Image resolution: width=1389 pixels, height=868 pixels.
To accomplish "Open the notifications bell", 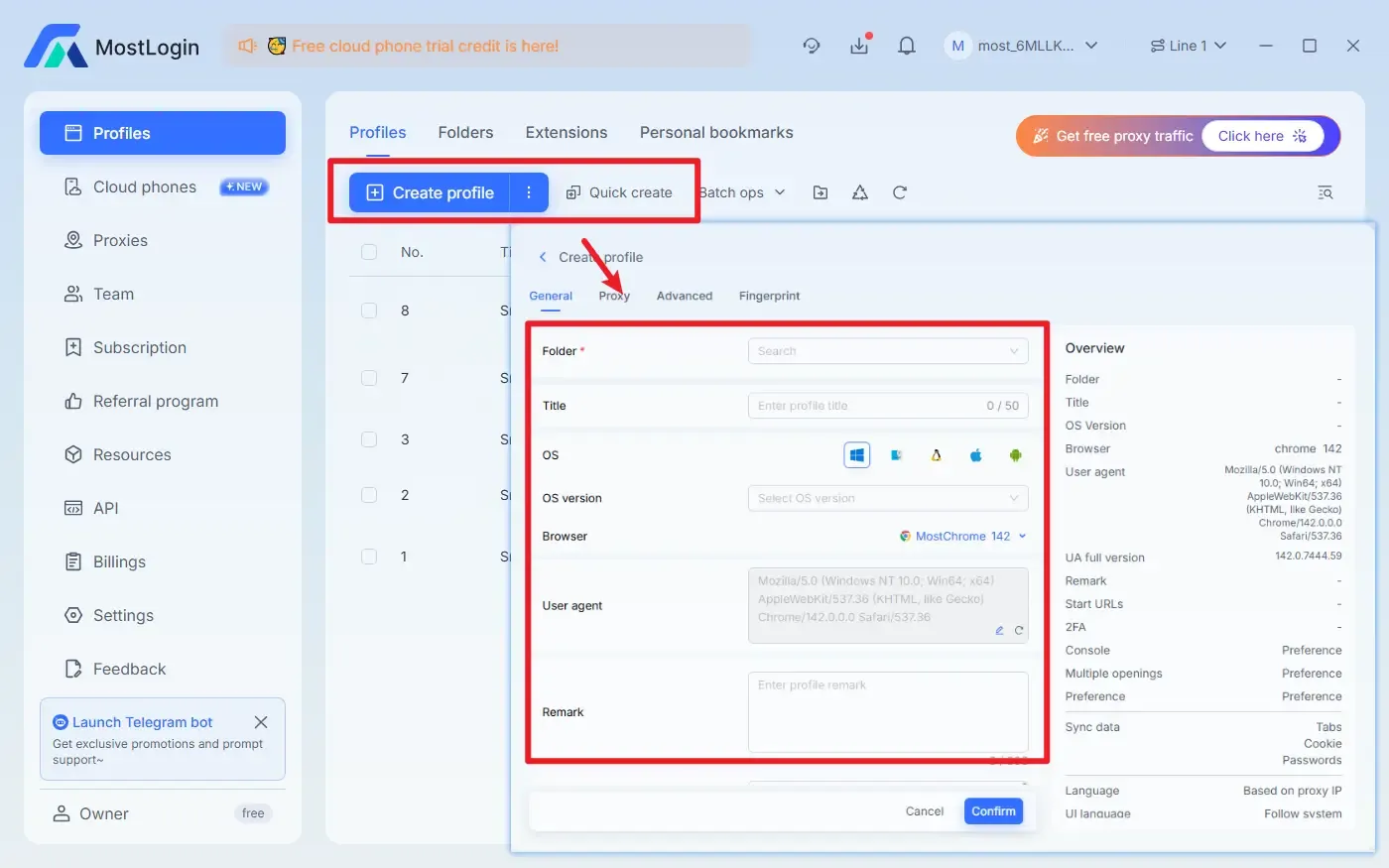I will pyautogui.click(x=906, y=46).
